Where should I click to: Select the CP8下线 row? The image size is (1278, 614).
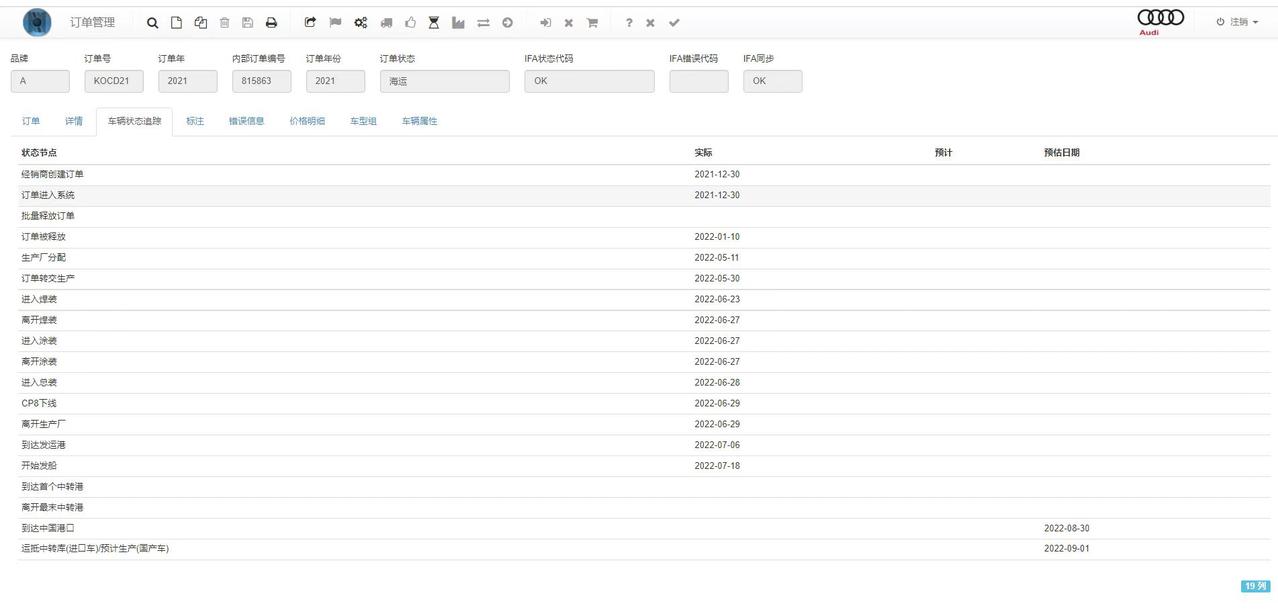644,404
